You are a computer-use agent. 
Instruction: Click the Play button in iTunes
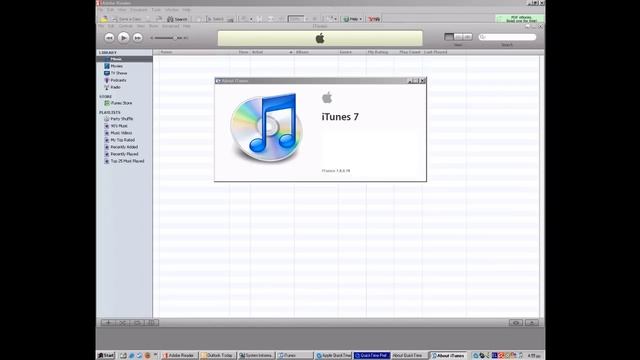click(123, 38)
